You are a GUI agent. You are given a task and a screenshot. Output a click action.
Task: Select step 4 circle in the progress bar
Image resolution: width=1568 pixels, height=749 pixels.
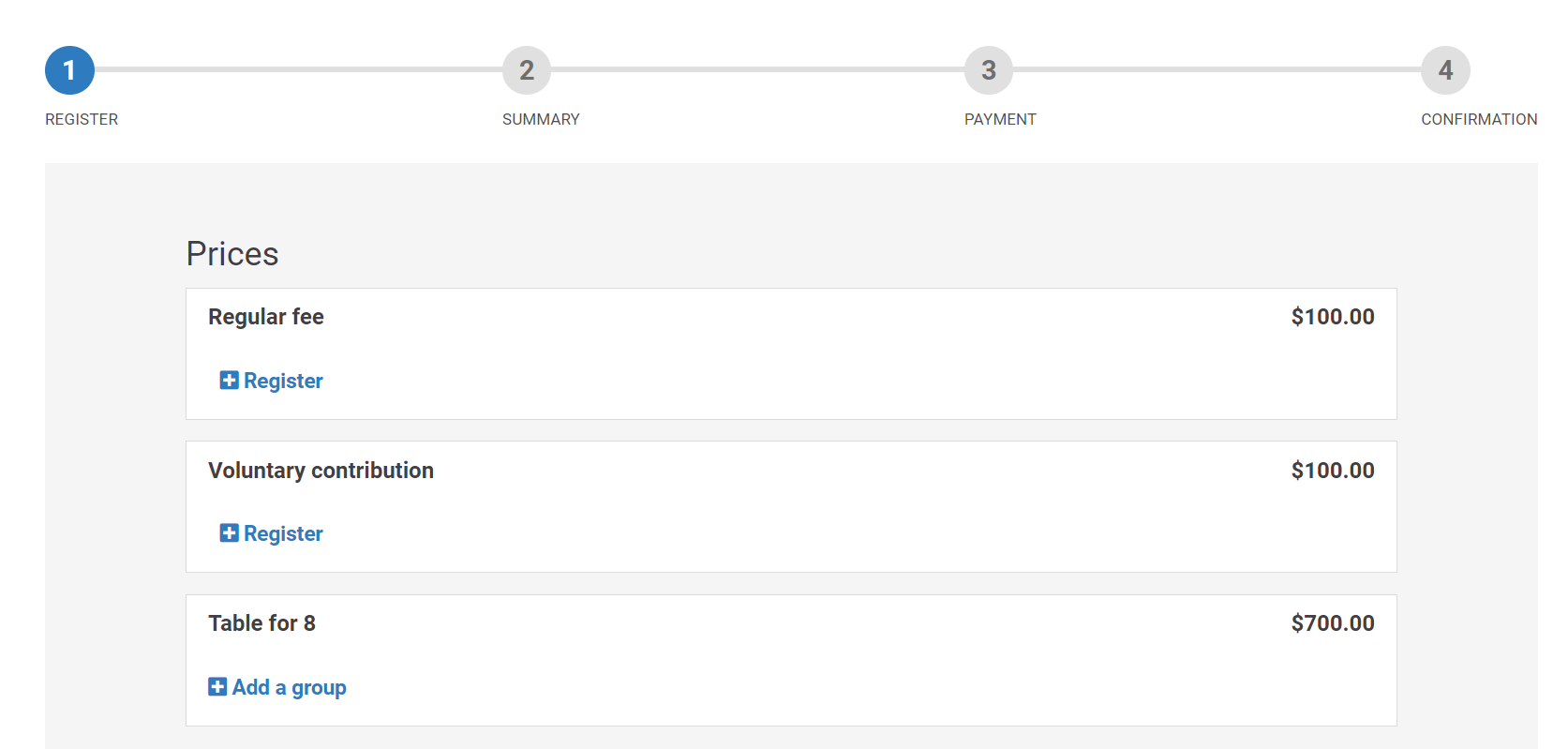[x=1445, y=70]
